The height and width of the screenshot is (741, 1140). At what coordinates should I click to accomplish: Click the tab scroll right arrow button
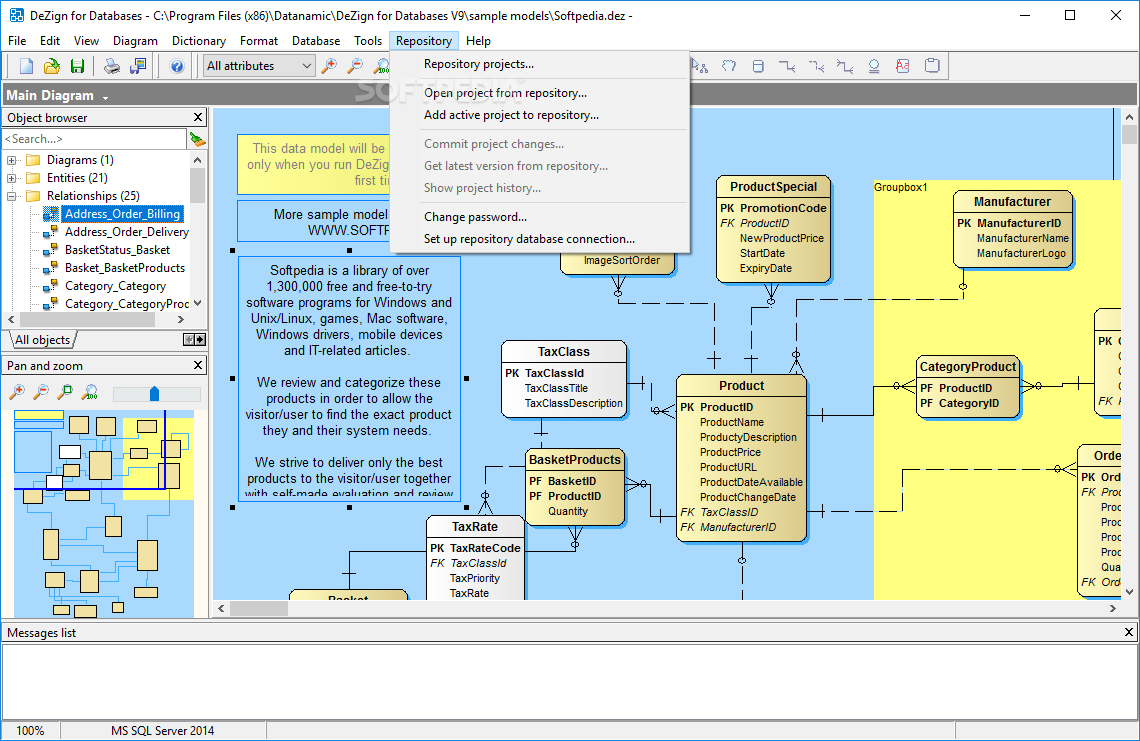click(x=200, y=340)
